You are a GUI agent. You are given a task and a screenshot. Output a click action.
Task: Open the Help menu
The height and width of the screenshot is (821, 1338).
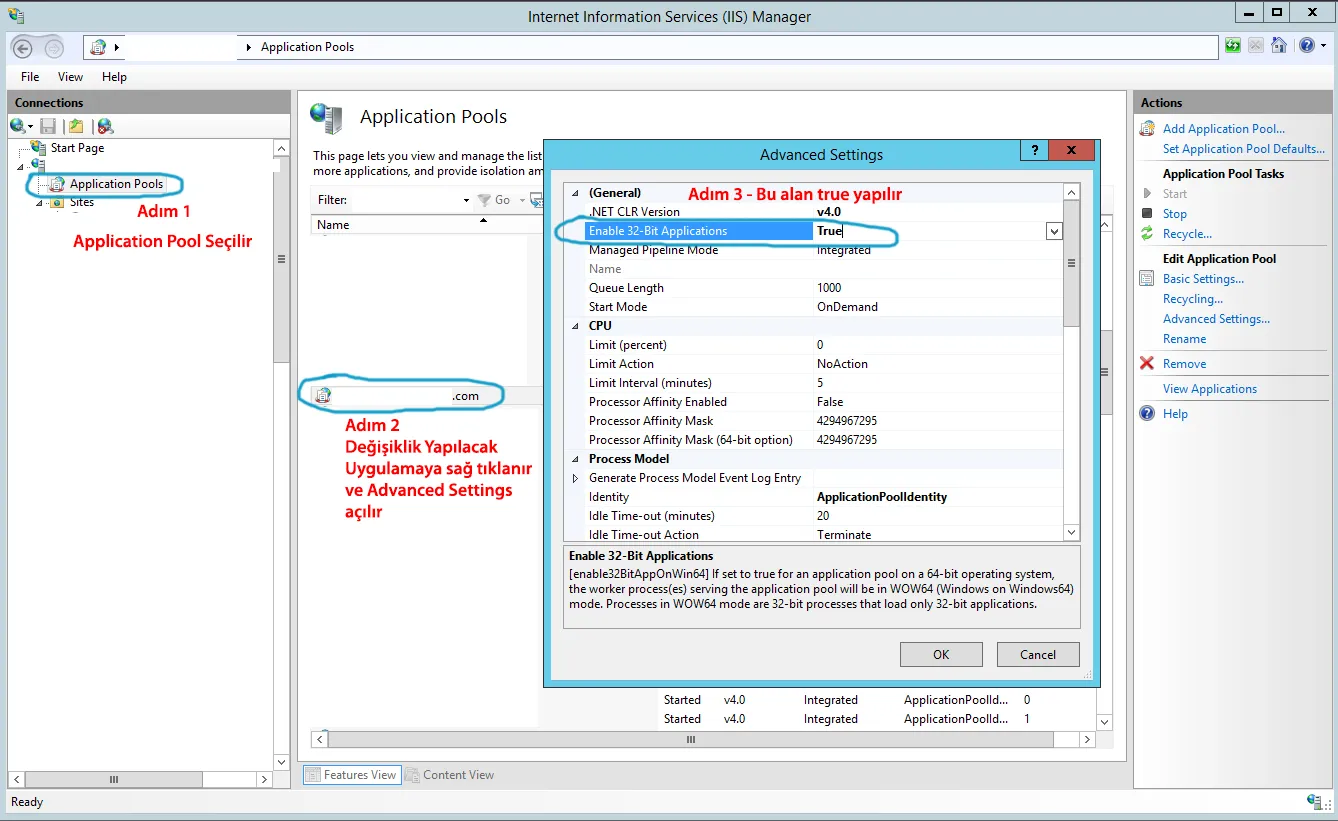tap(114, 77)
